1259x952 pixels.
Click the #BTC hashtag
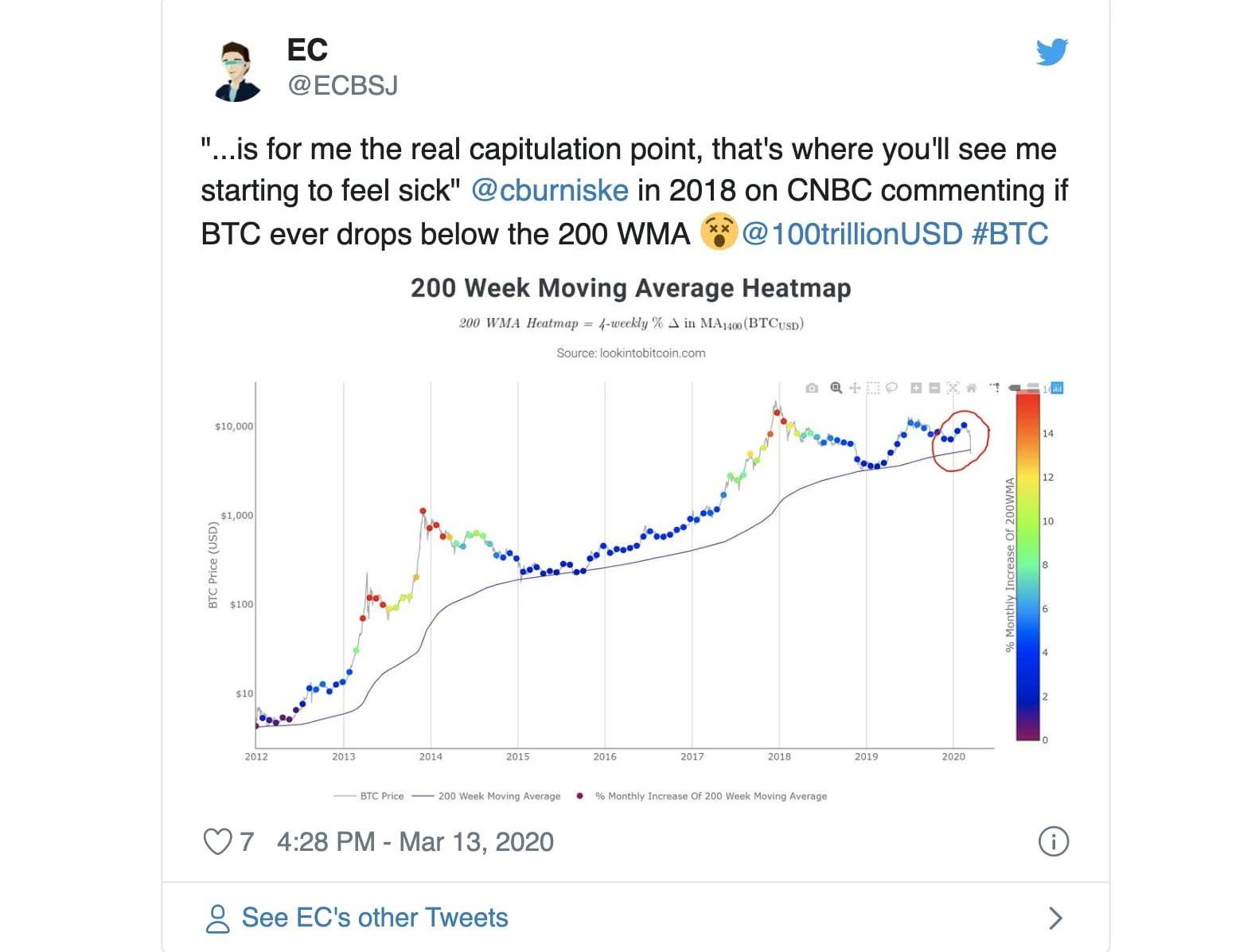(x=1010, y=234)
